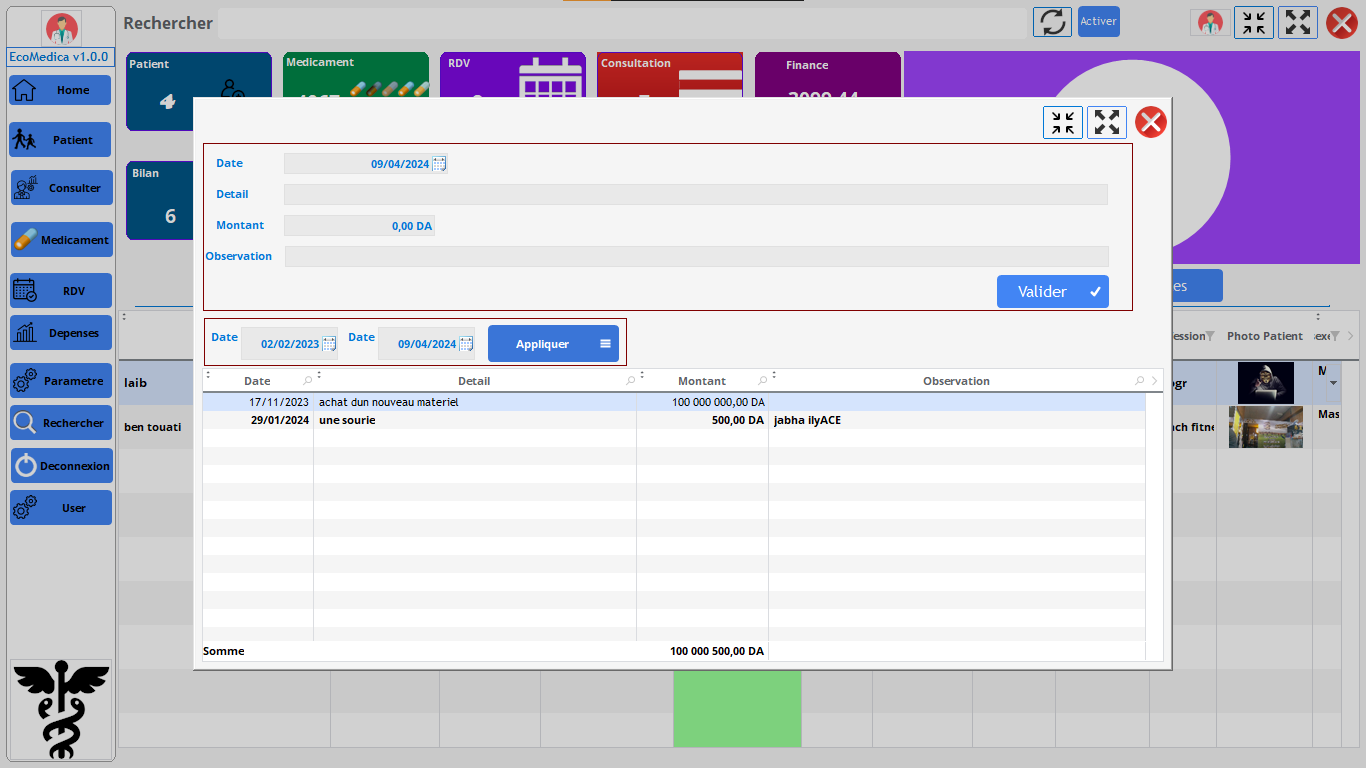Click the doctor avatar icon at top right
Viewport: 1366px width, 768px height.
coord(1209,22)
